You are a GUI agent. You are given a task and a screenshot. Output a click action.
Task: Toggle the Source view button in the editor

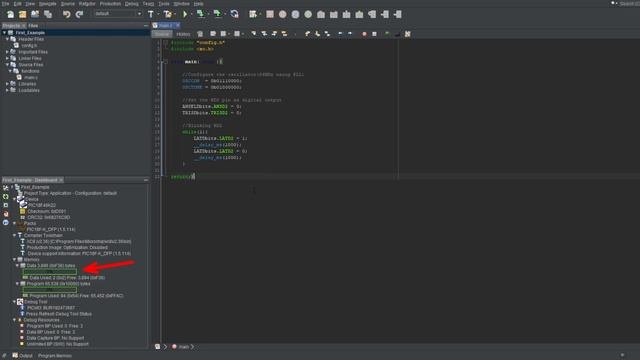point(162,34)
